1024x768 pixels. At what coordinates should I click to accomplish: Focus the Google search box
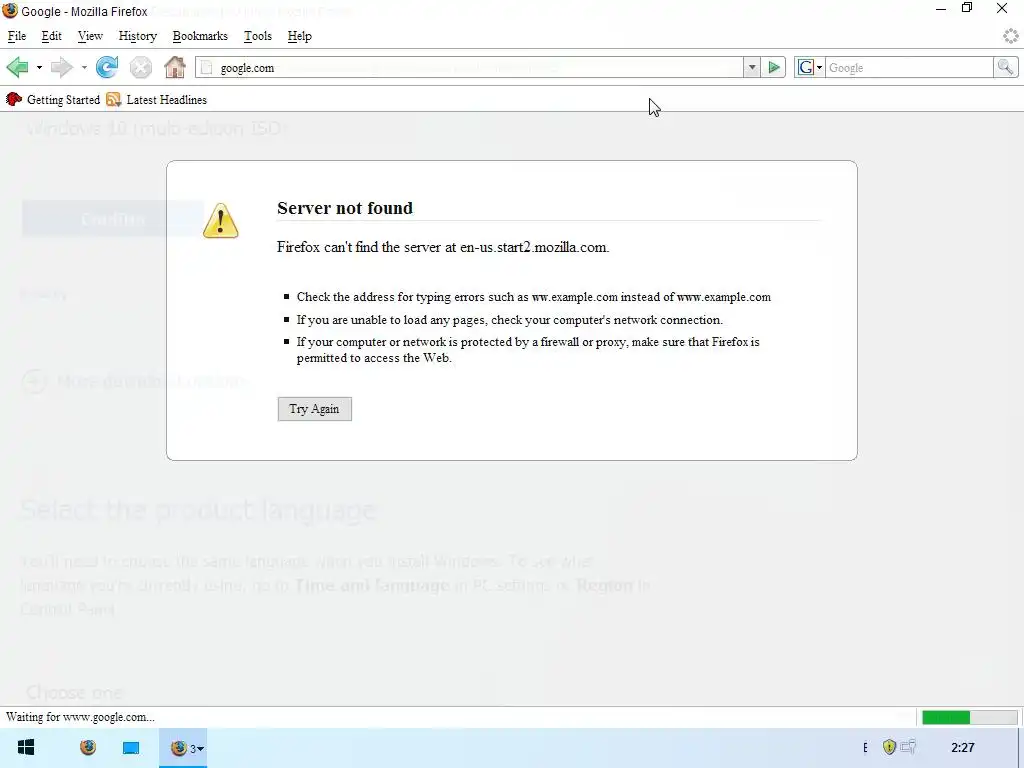[909, 68]
